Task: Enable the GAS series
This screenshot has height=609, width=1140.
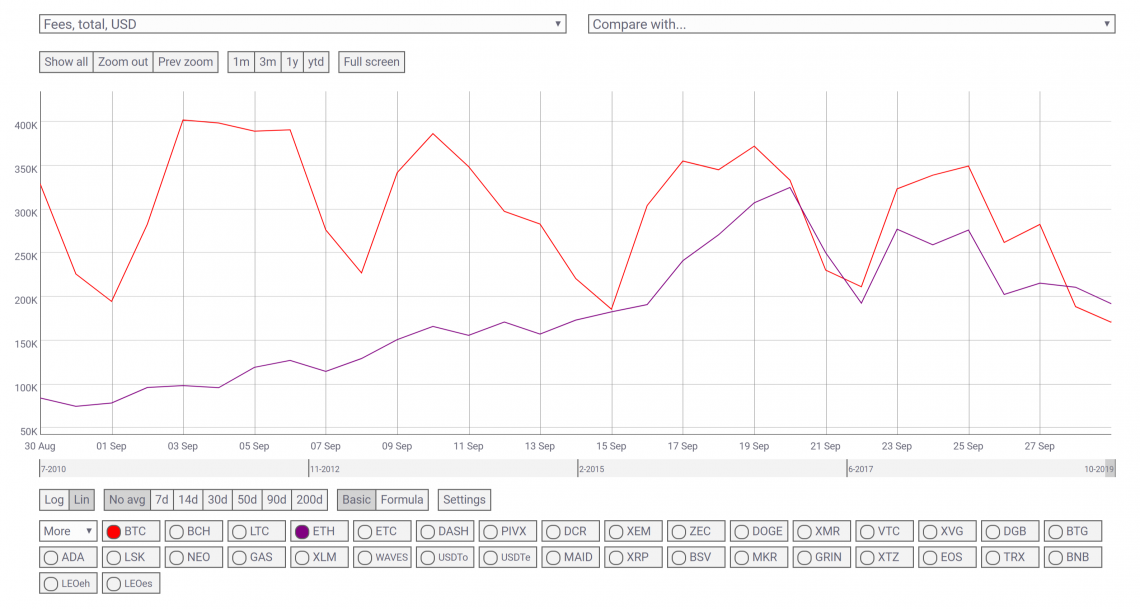Action: (256, 557)
